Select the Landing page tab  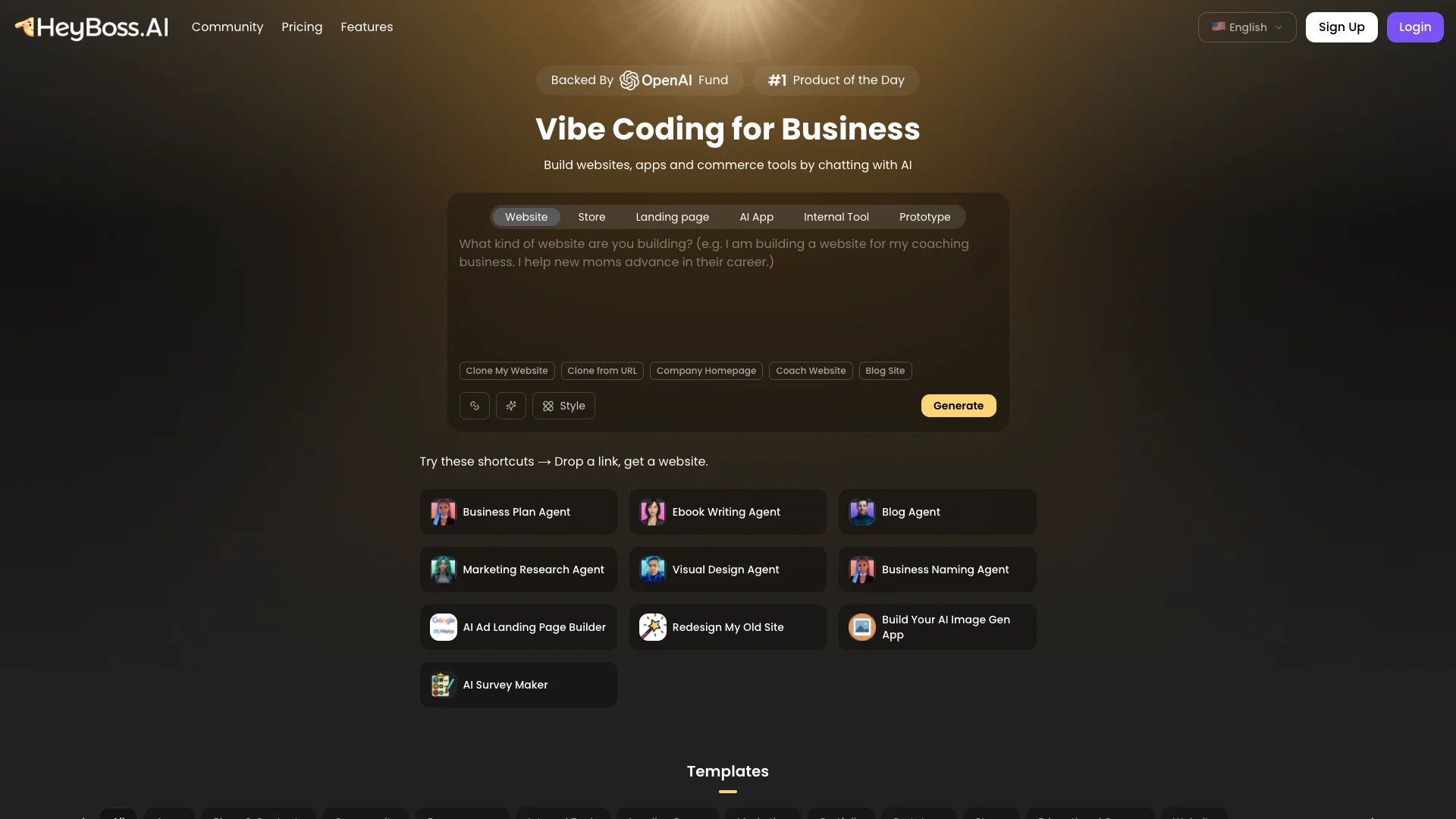673,217
